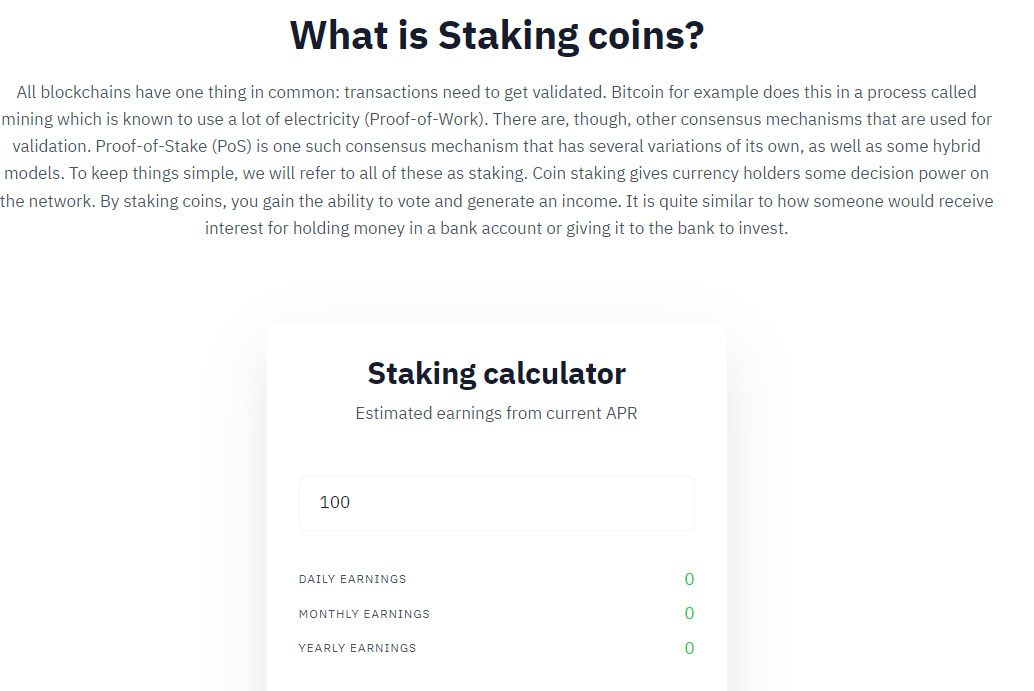This screenshot has width=1034, height=691.
Task: Click the YEARLY EARNINGS label
Action: pyautogui.click(x=357, y=648)
